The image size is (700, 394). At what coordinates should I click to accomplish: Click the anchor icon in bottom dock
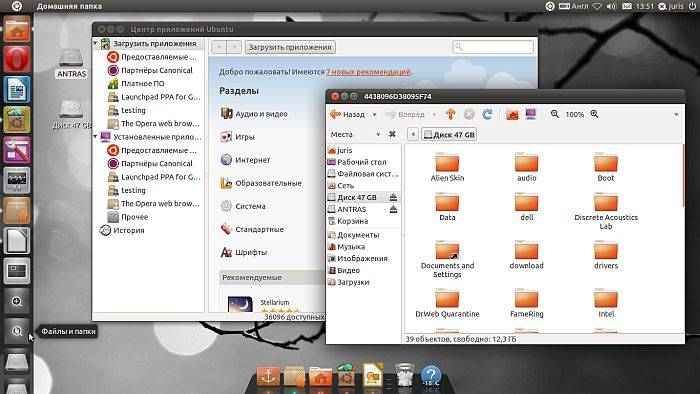[x=268, y=376]
